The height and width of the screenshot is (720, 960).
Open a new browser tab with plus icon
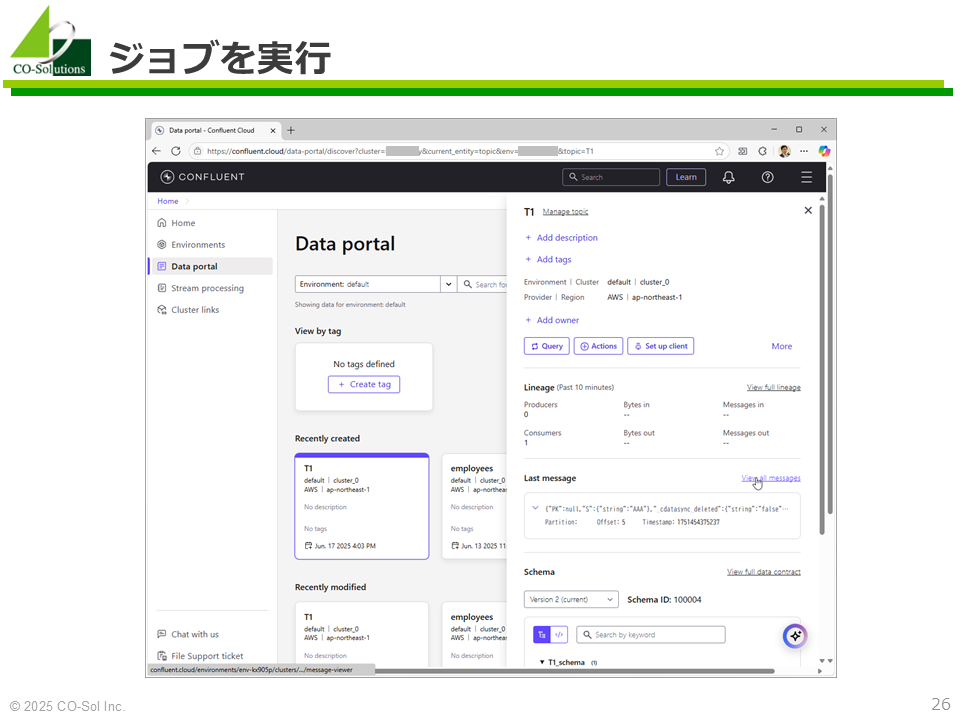(291, 130)
